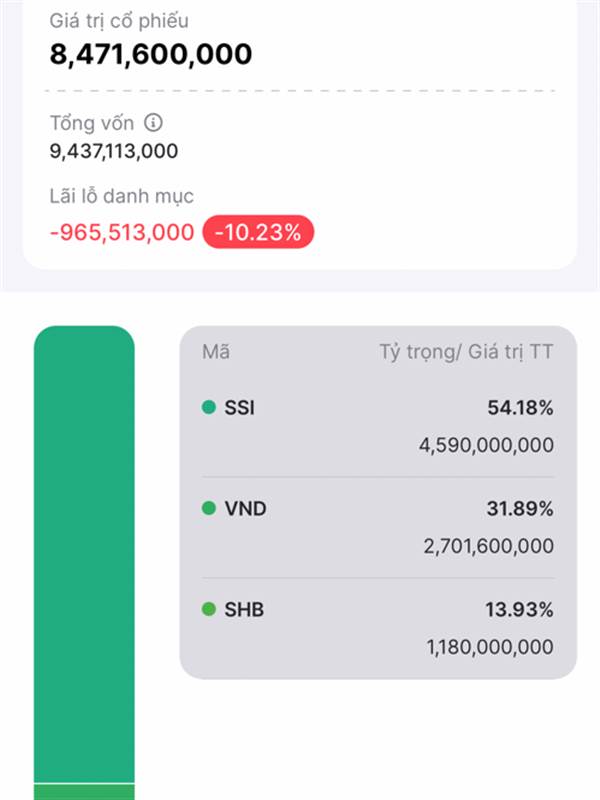The width and height of the screenshot is (600, 800).
Task: Tap the info icon beside Tổng vốn
Action: click(153, 122)
